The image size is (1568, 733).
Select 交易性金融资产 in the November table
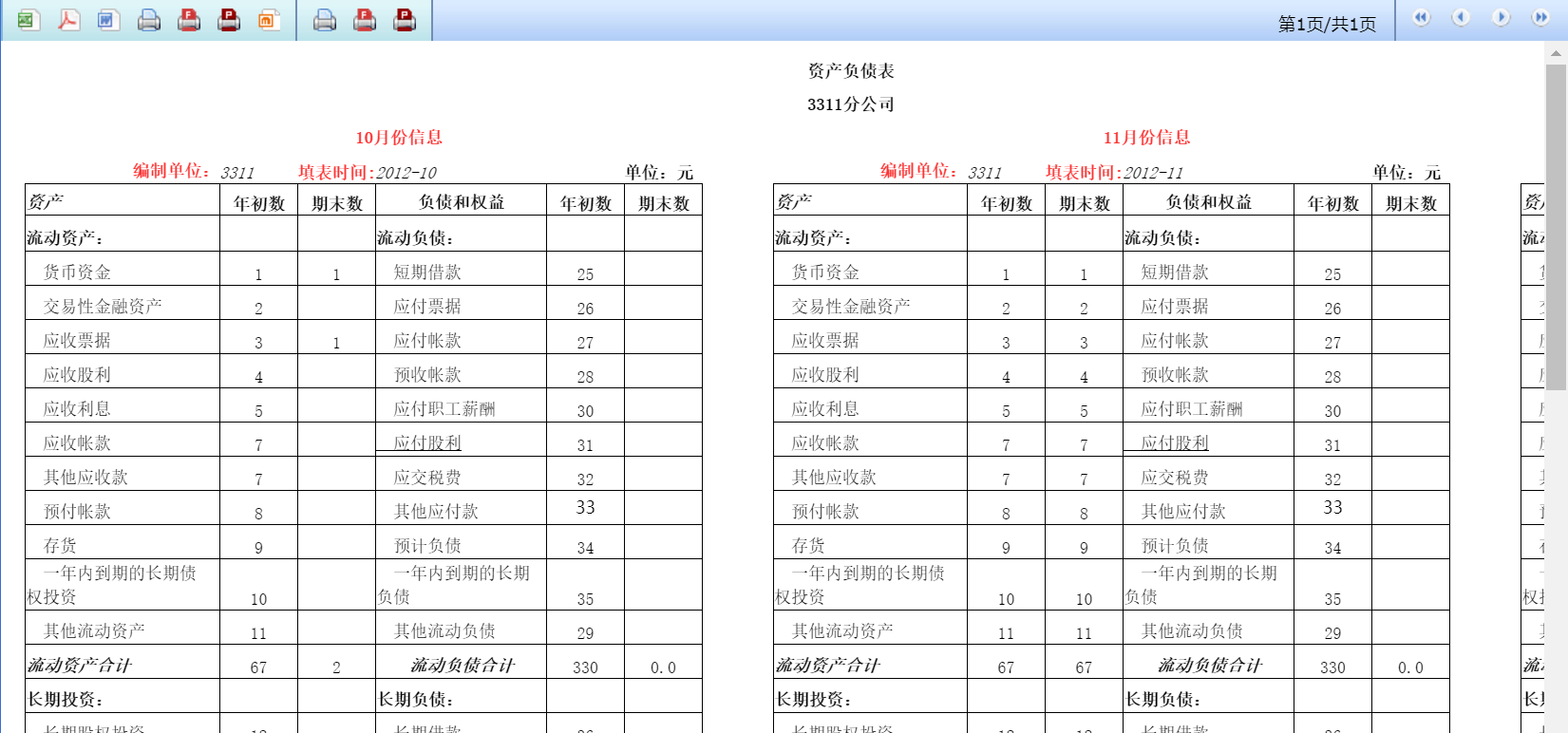pos(851,307)
